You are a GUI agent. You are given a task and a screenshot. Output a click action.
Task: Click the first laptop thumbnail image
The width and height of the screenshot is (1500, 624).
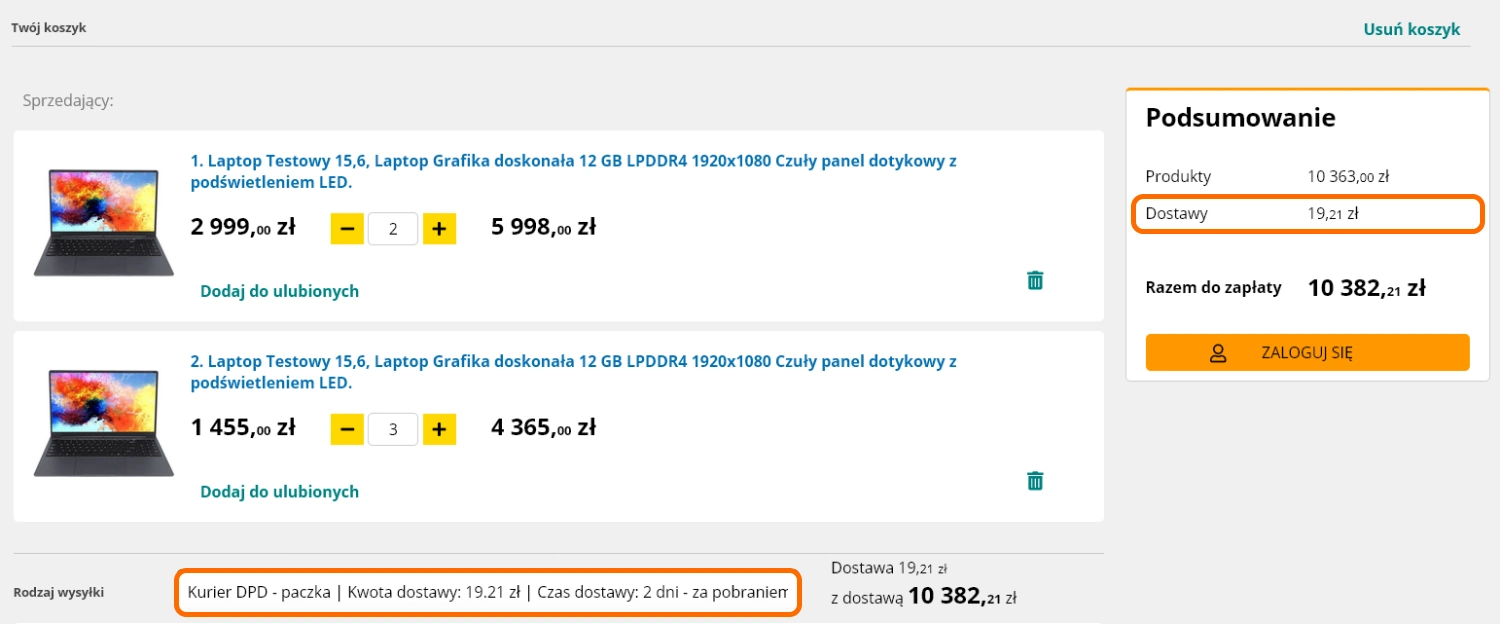[x=103, y=222]
